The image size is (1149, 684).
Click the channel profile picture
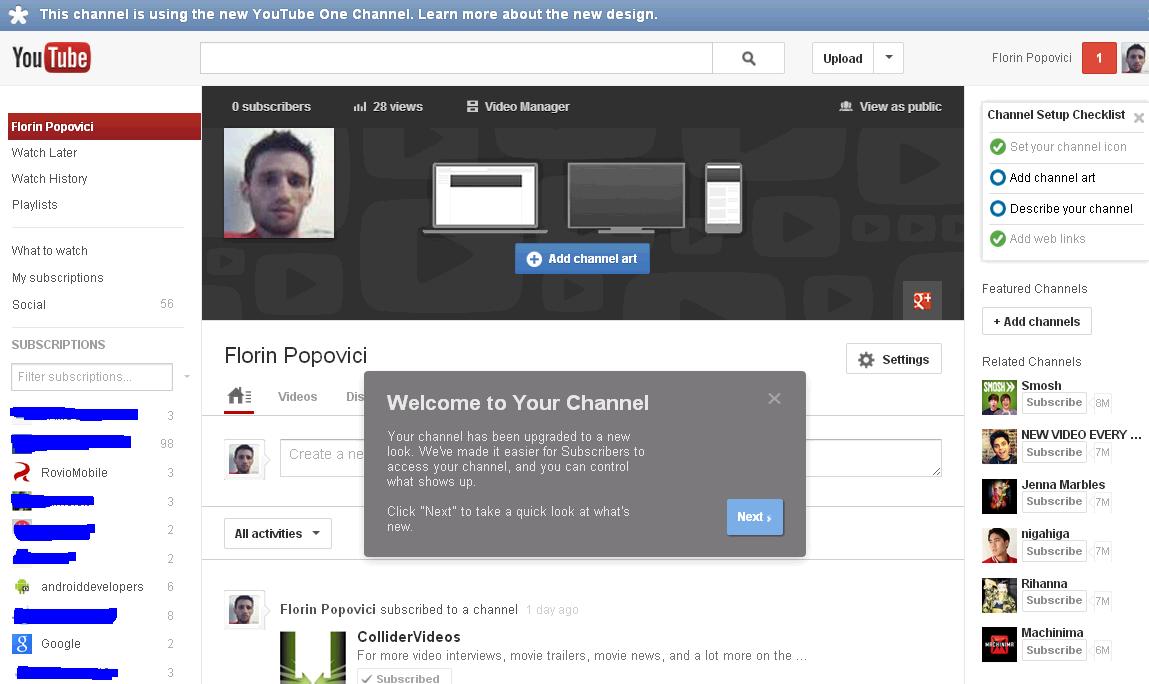[278, 183]
